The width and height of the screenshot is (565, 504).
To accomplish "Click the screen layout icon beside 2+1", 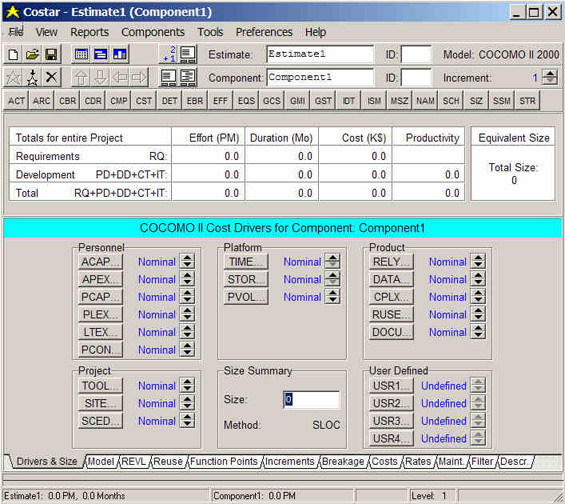I will (188, 54).
